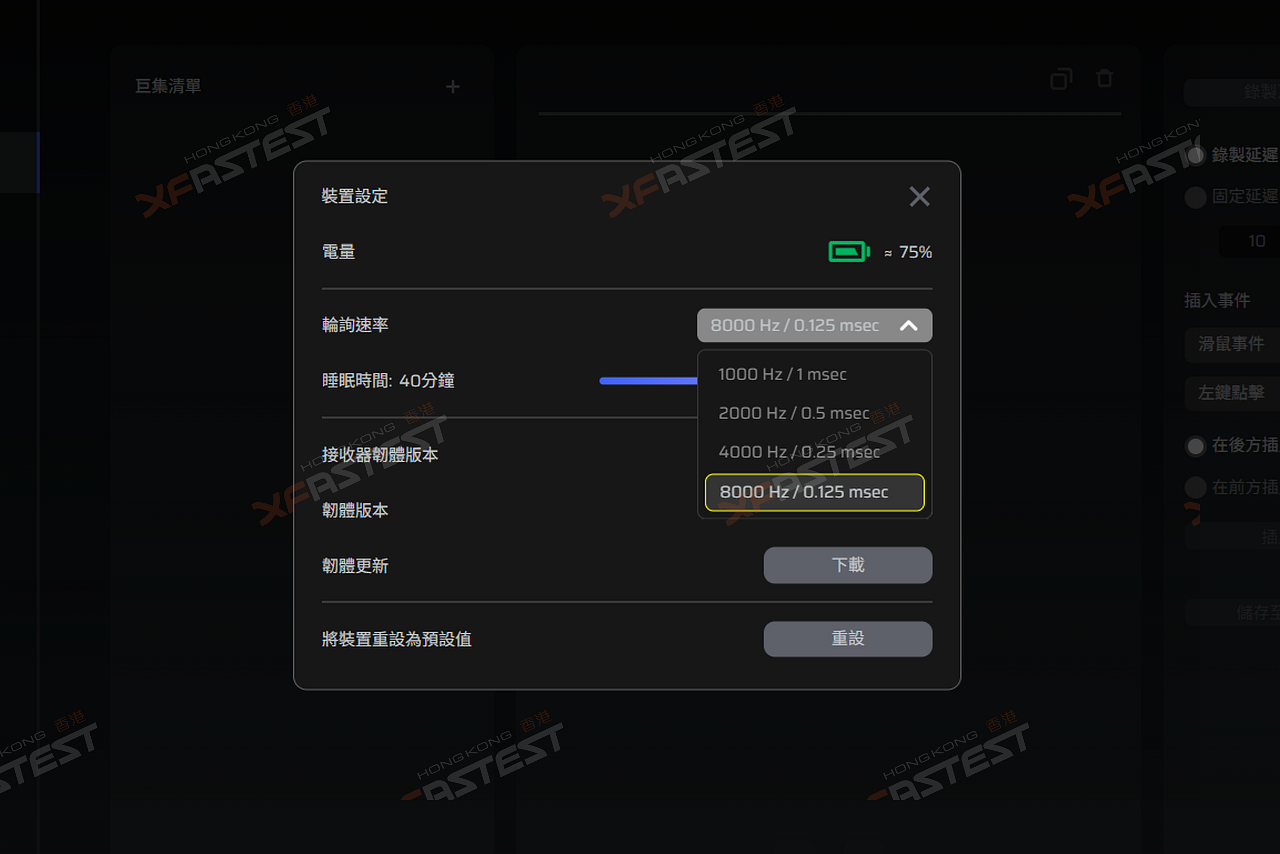
Task: Select the 錄製延遲 radio button
Action: pos(1195,155)
